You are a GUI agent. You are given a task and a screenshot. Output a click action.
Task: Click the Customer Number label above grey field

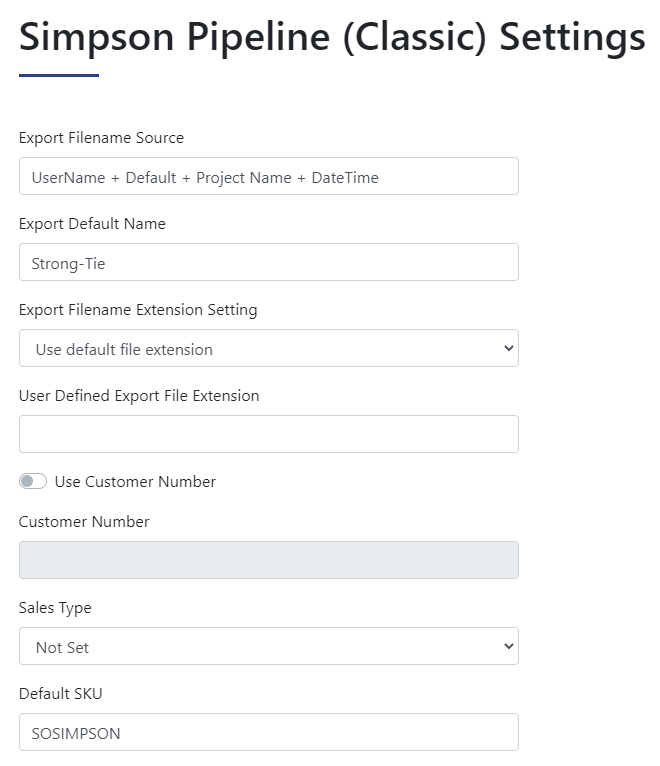coord(84,522)
